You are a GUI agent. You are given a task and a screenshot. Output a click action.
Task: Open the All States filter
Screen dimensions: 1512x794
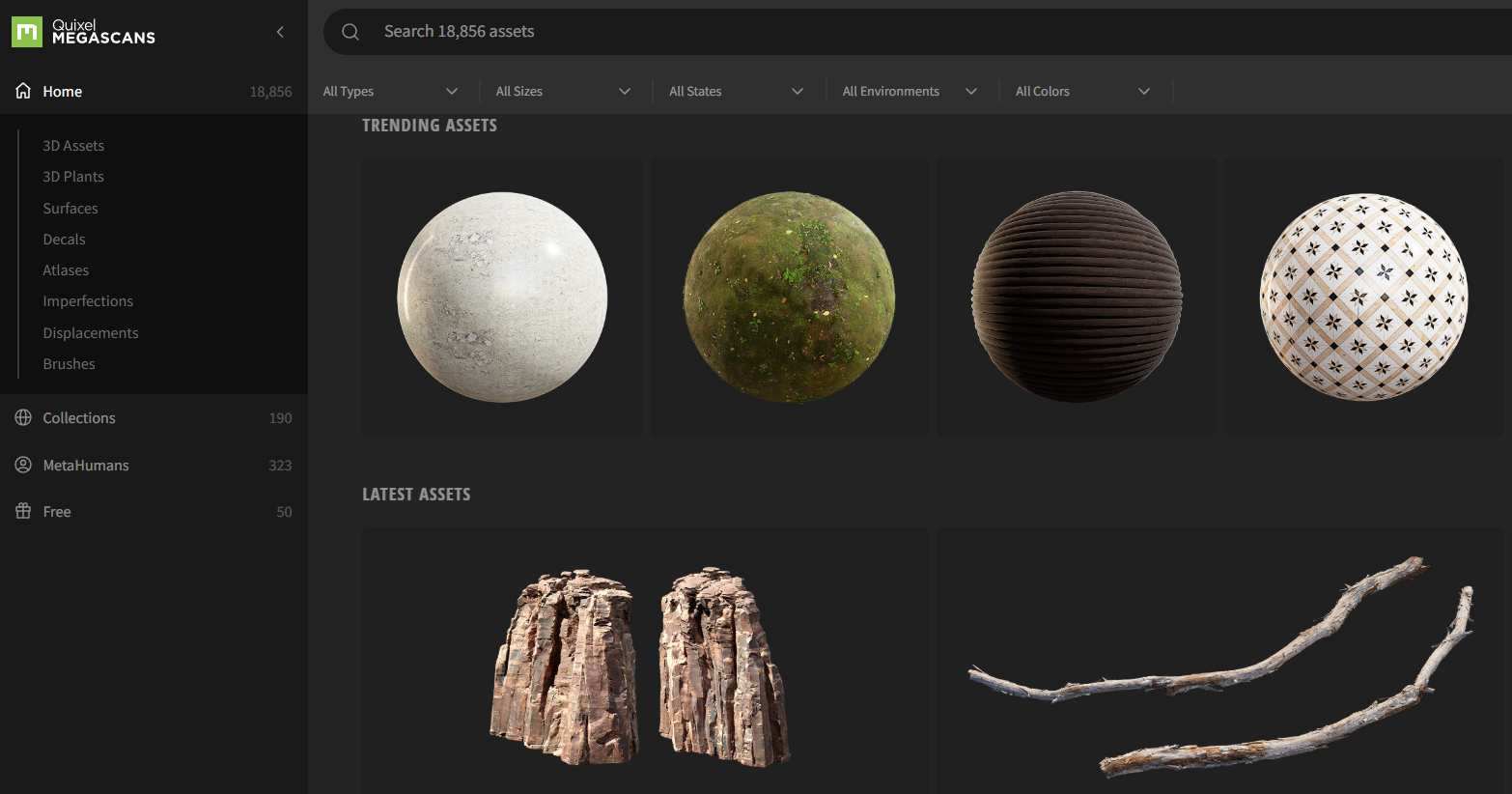coord(736,91)
